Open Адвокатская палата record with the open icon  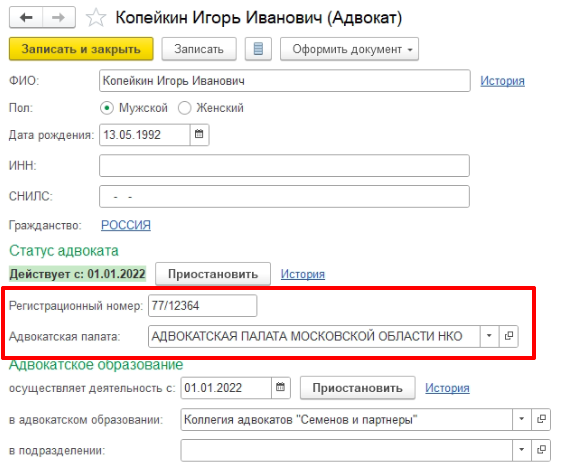[x=509, y=336]
